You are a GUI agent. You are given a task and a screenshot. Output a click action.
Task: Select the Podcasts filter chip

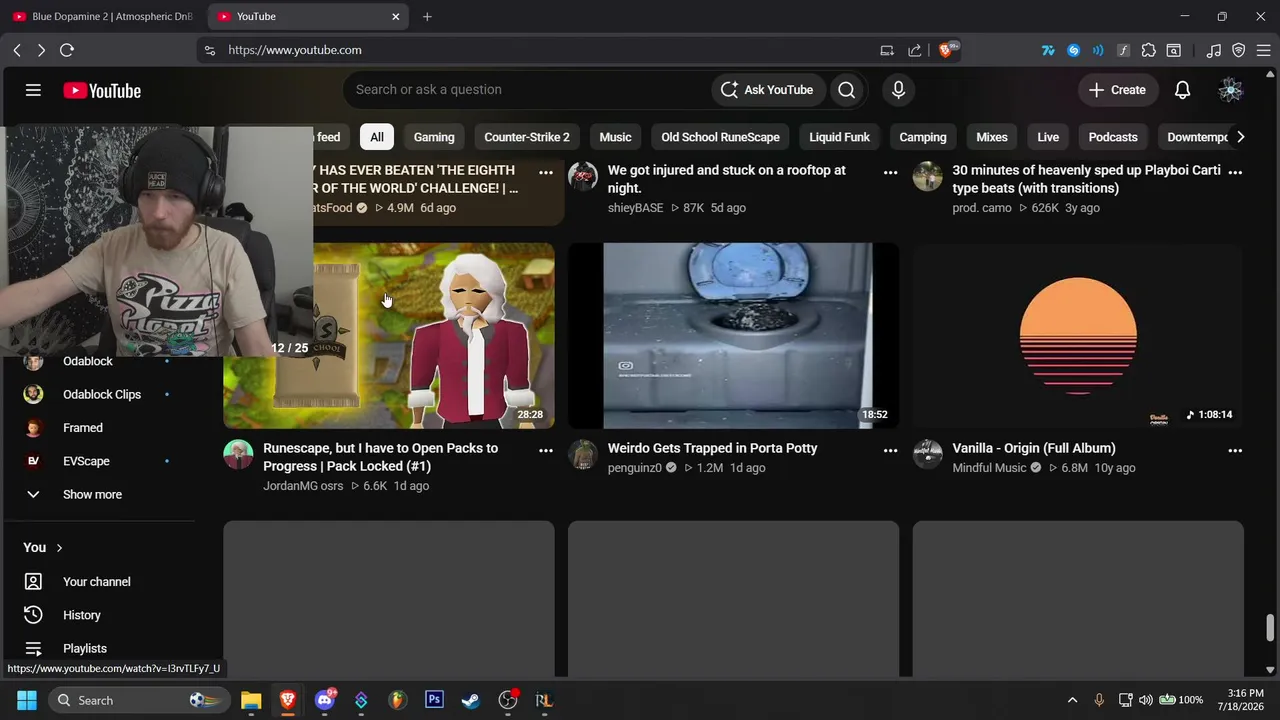[1113, 137]
